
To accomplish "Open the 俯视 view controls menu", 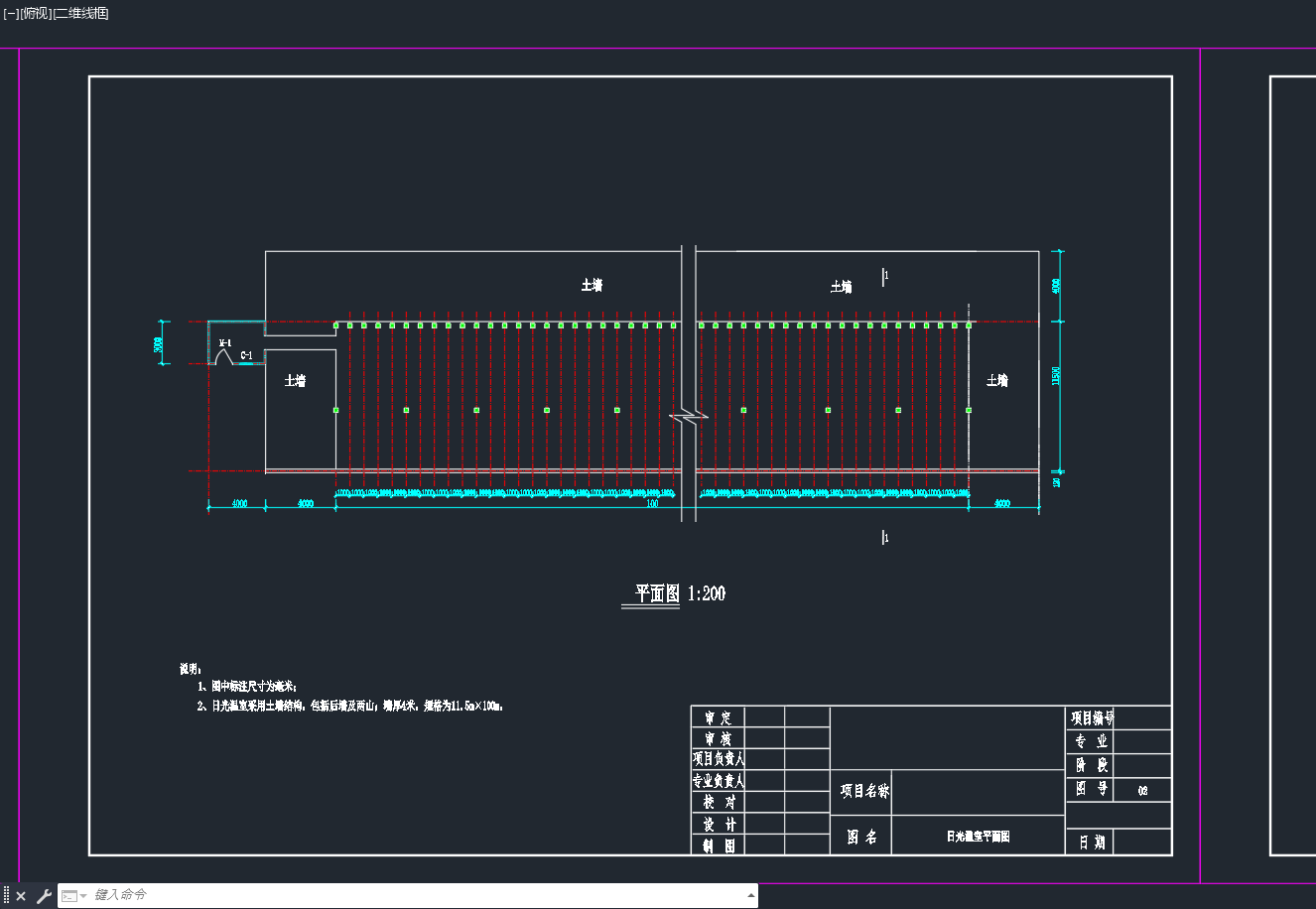I will click(36, 13).
